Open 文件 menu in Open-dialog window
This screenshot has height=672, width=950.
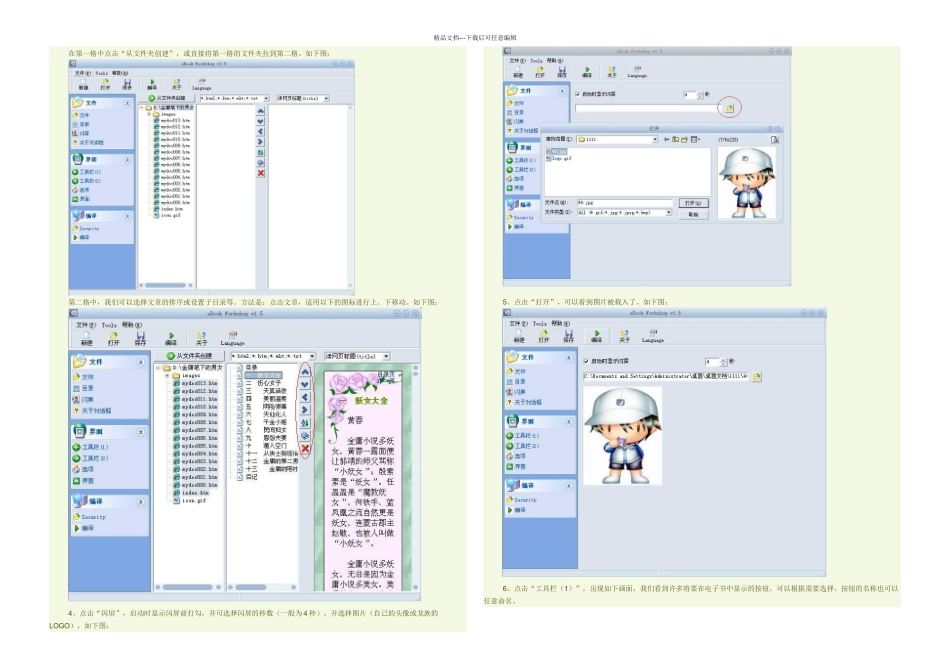coord(517,61)
